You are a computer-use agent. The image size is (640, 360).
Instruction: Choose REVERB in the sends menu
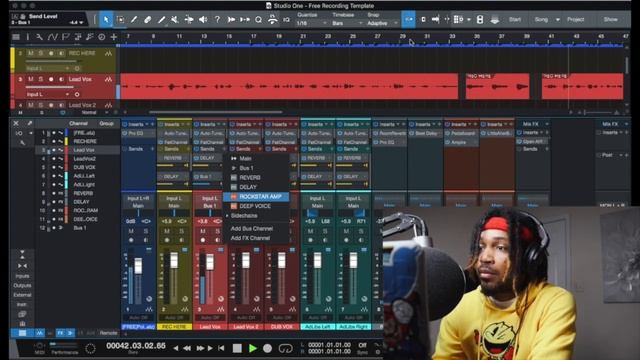[x=250, y=178]
